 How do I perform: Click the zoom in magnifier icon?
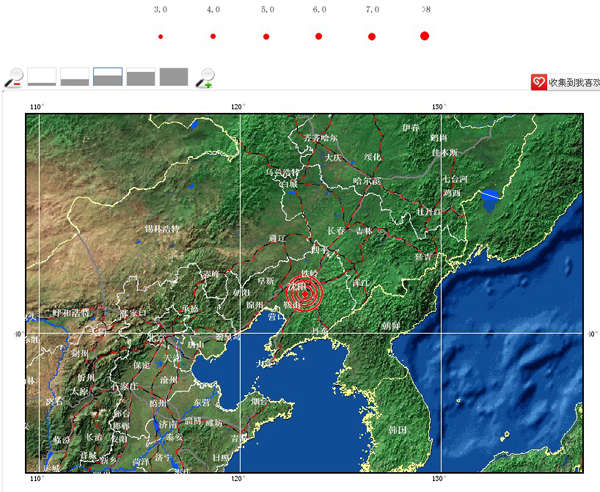pos(205,77)
